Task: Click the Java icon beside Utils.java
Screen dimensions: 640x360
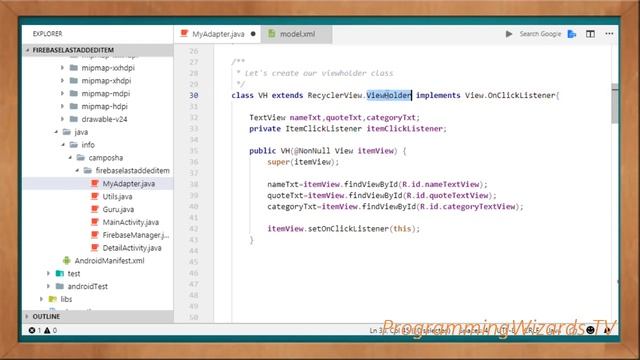Action: [95, 196]
